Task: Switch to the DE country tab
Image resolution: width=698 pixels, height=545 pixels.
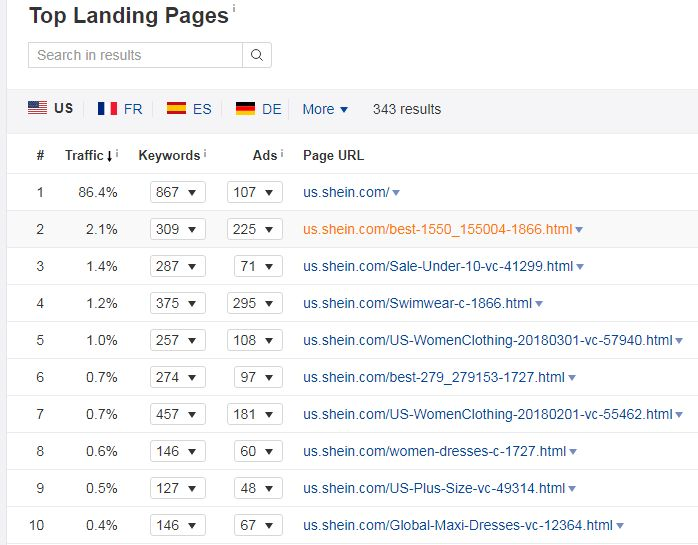Action: (x=259, y=109)
